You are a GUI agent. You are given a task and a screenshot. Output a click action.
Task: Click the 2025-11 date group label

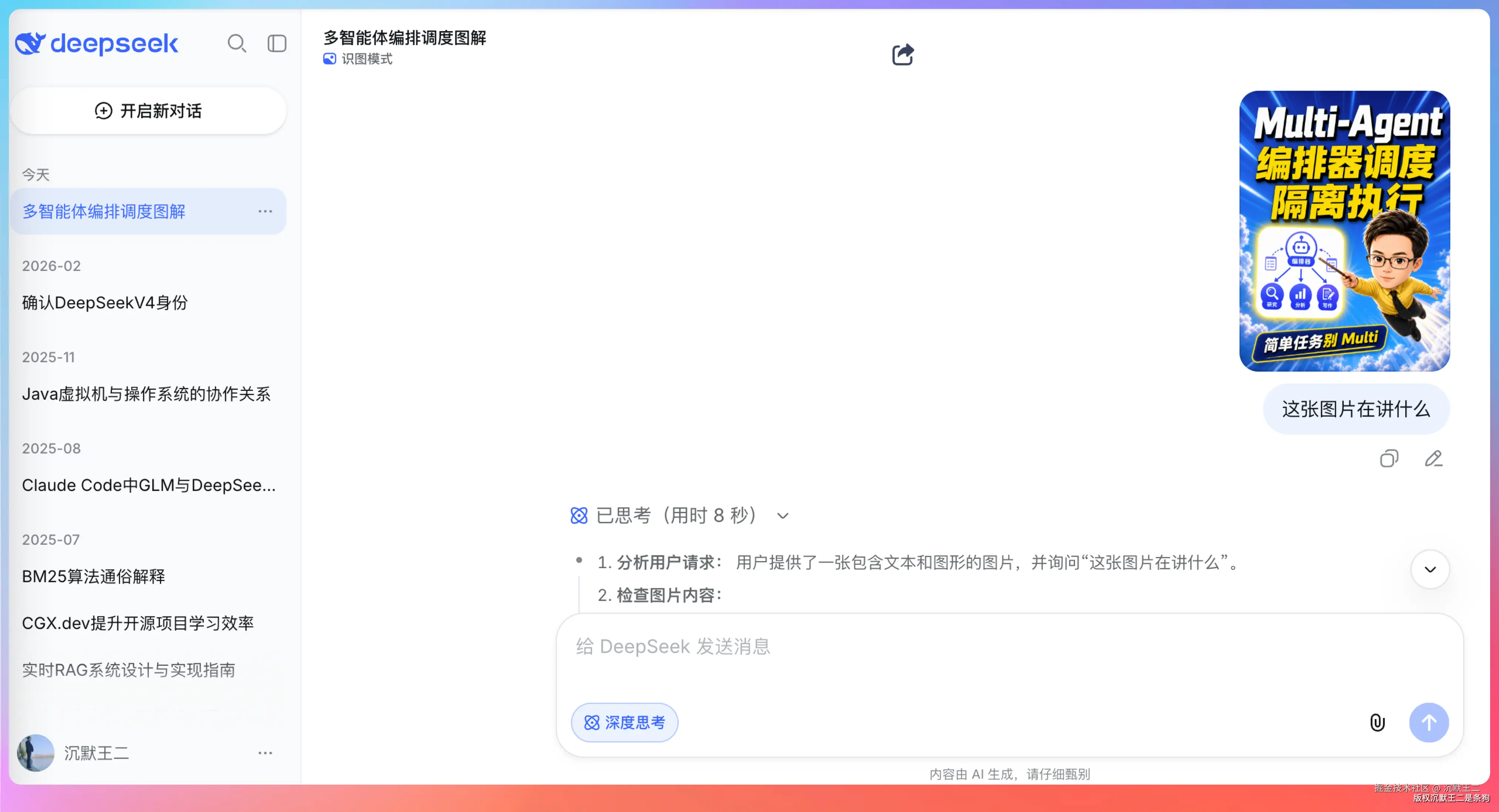click(x=48, y=357)
